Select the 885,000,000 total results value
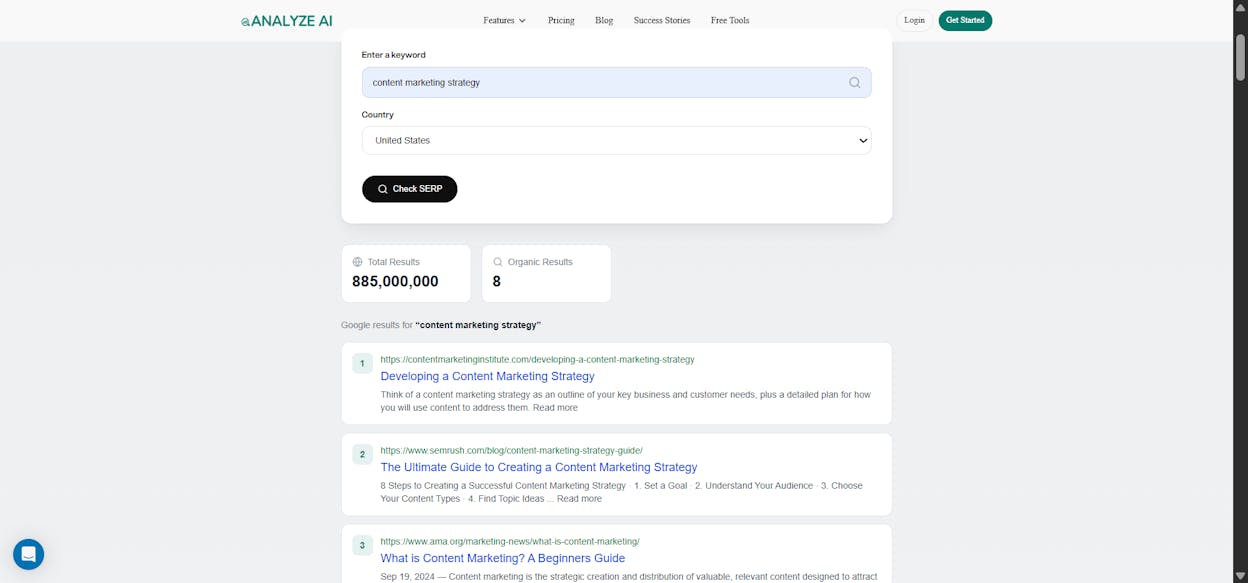Viewport: 1248px width, 583px height. [x=395, y=282]
